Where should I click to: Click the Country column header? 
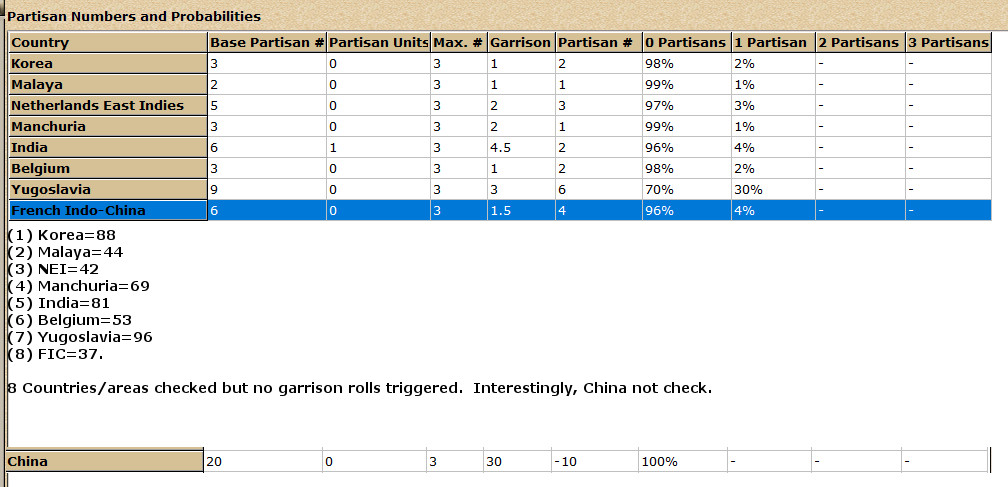108,43
